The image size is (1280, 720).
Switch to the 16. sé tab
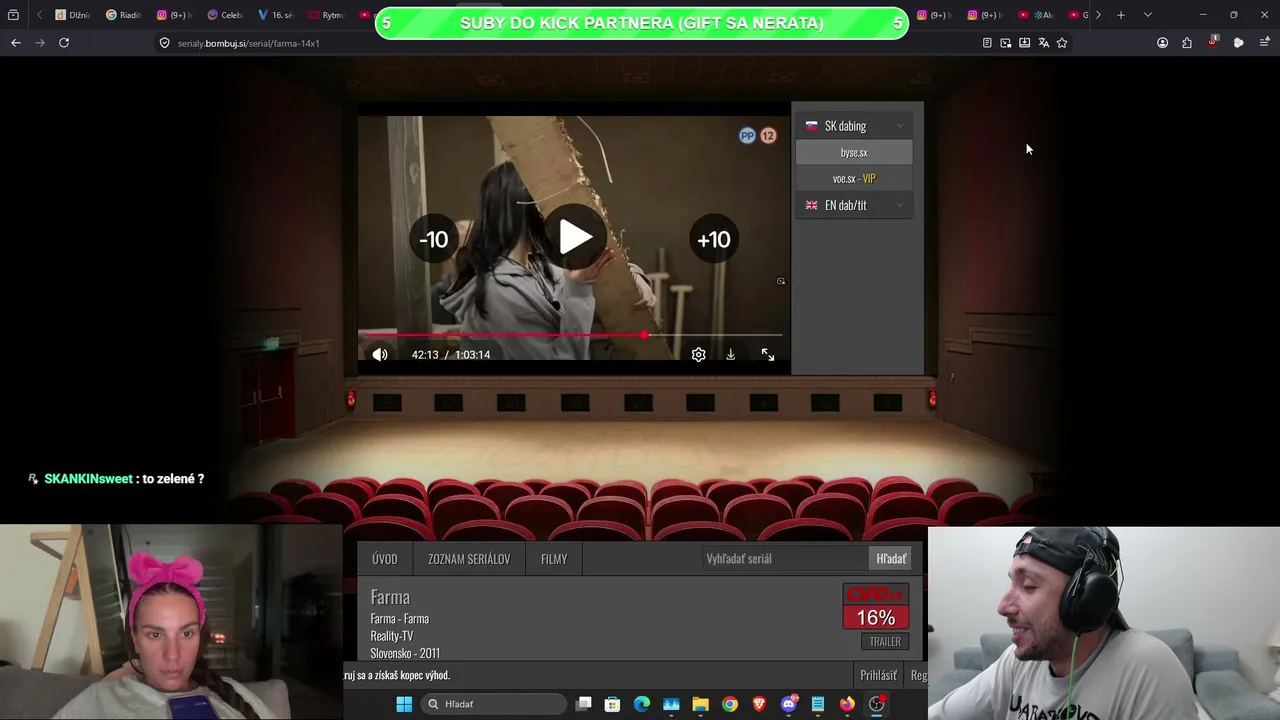[276, 15]
